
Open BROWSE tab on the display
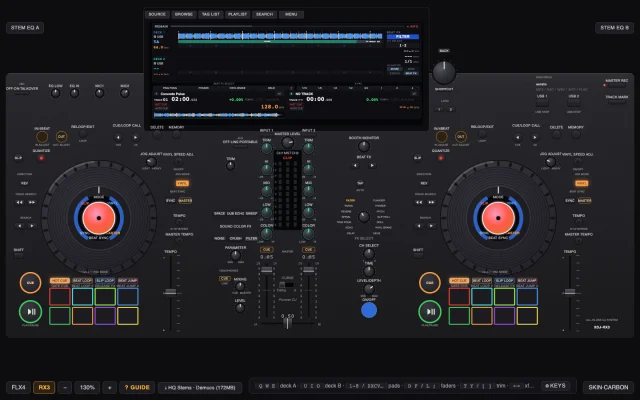(x=184, y=14)
